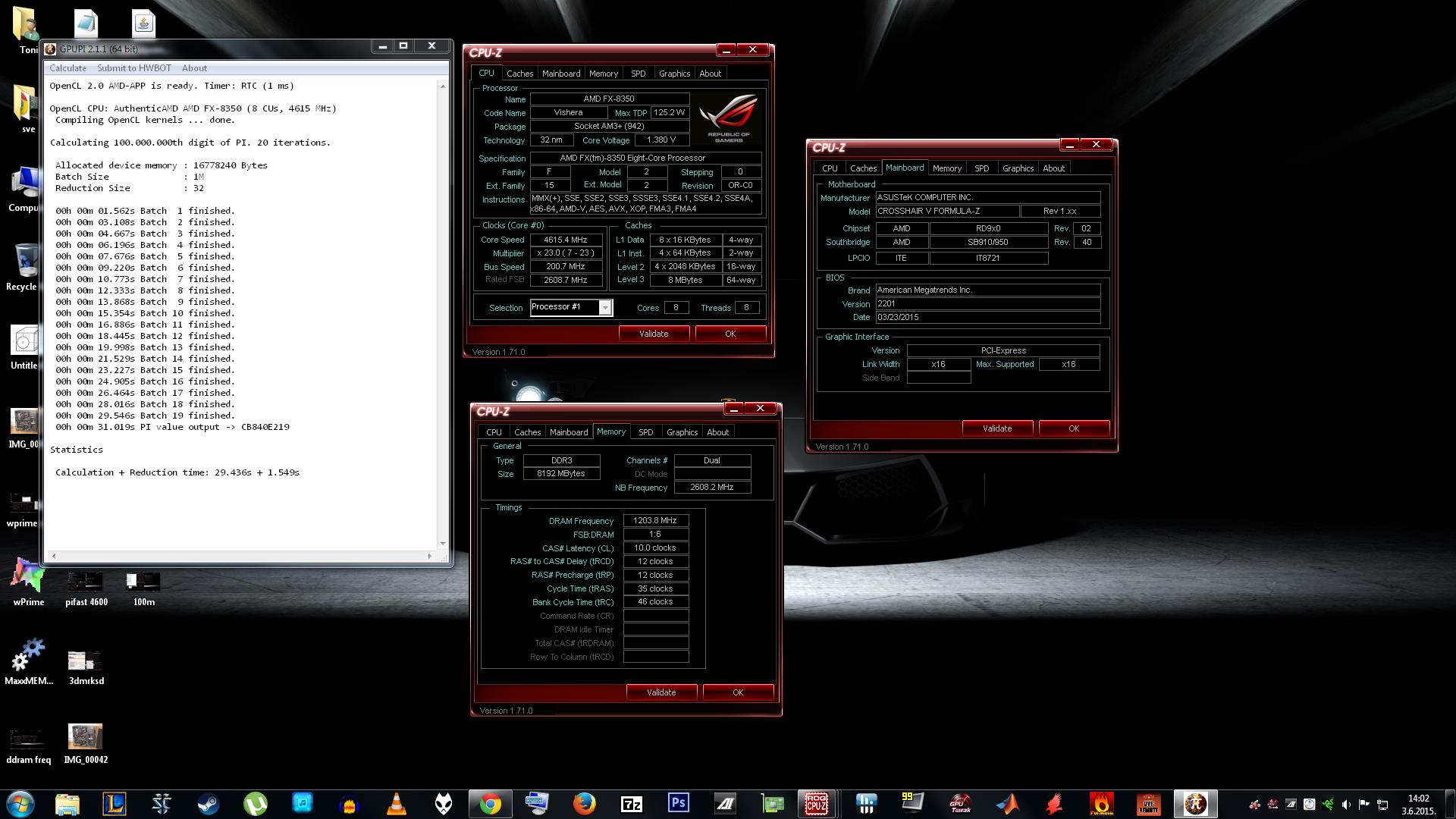Viewport: 1456px width, 819px height.
Task: Click GPUPI vertical scrollbar down arrow
Action: 443,544
